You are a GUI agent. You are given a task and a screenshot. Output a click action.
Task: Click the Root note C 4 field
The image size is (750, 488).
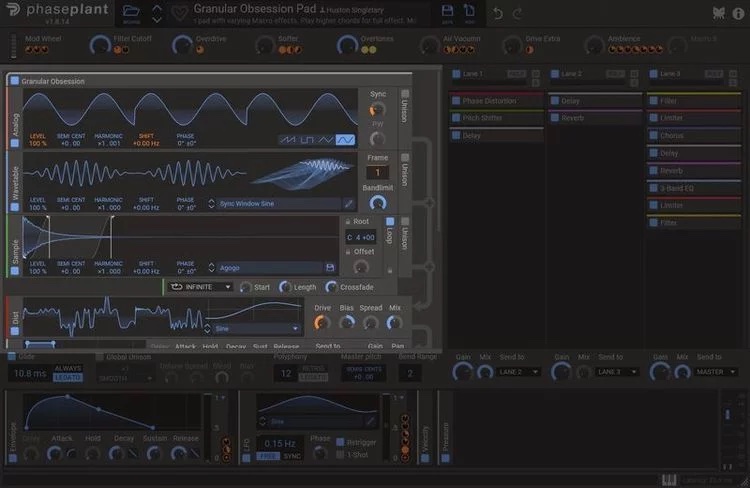(x=361, y=237)
